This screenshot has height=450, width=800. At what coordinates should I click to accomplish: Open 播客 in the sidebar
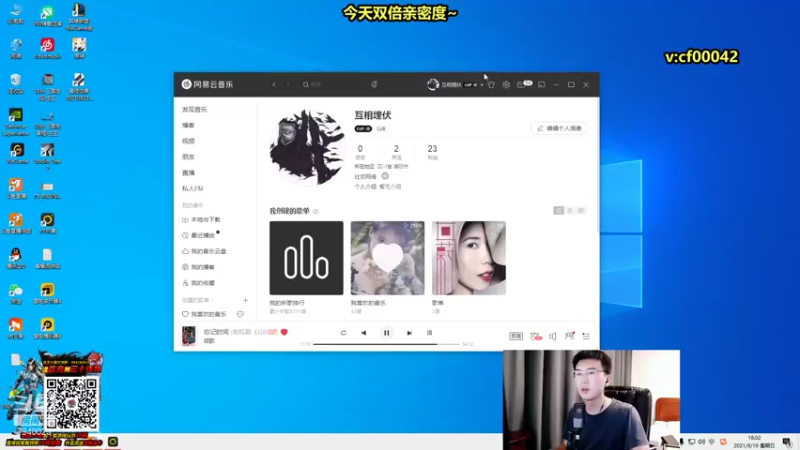pyautogui.click(x=188, y=126)
